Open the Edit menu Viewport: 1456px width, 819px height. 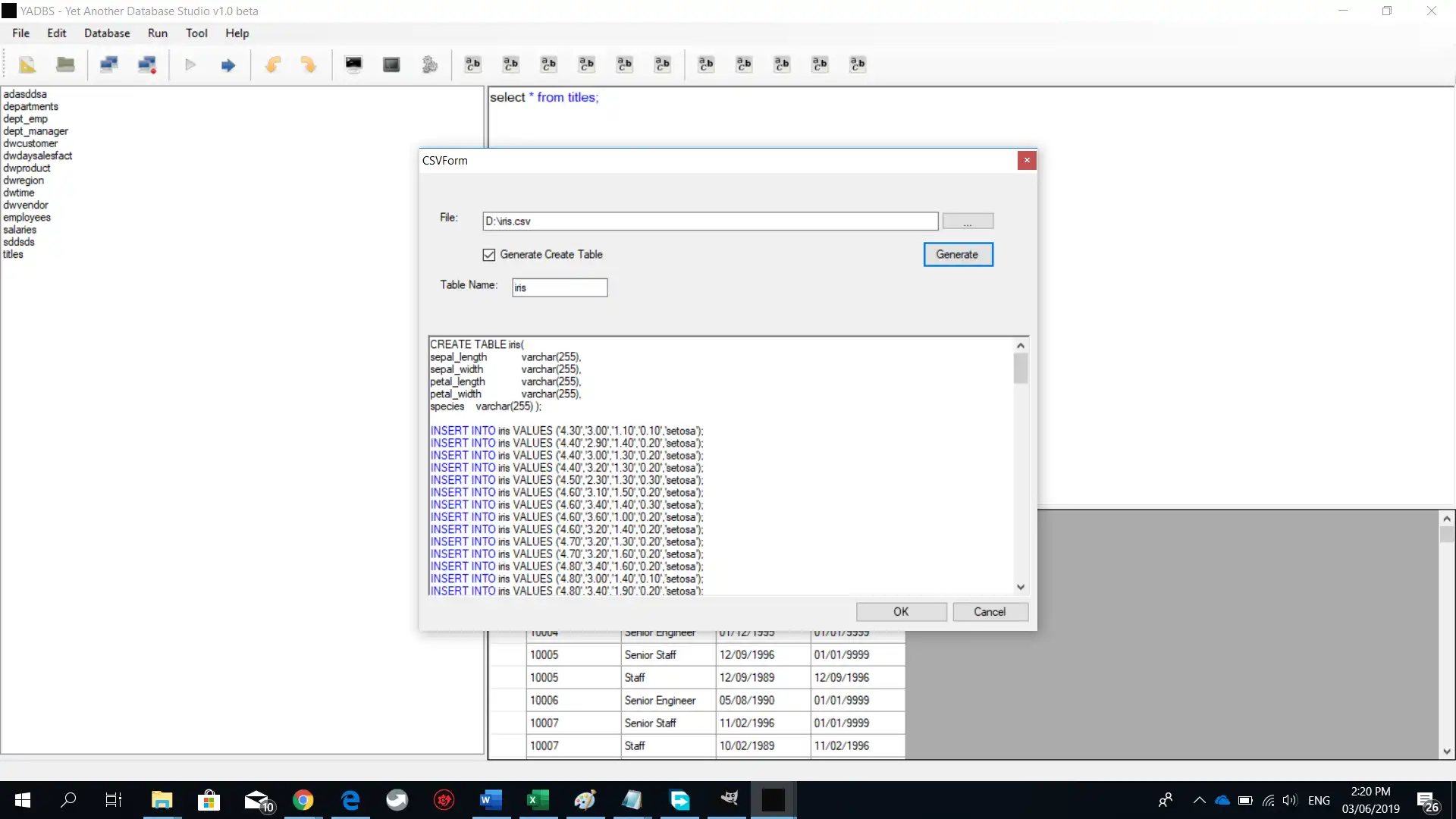pos(57,33)
